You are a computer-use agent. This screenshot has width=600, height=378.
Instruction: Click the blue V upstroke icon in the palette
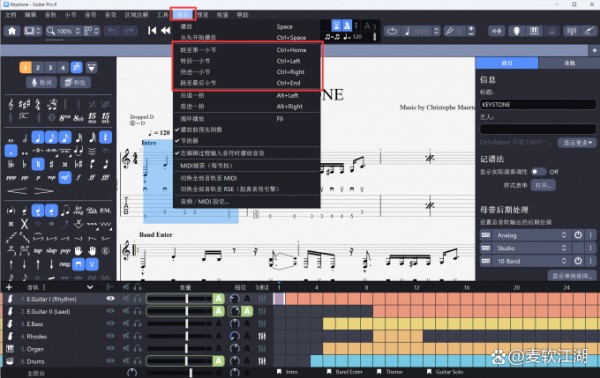(92, 264)
